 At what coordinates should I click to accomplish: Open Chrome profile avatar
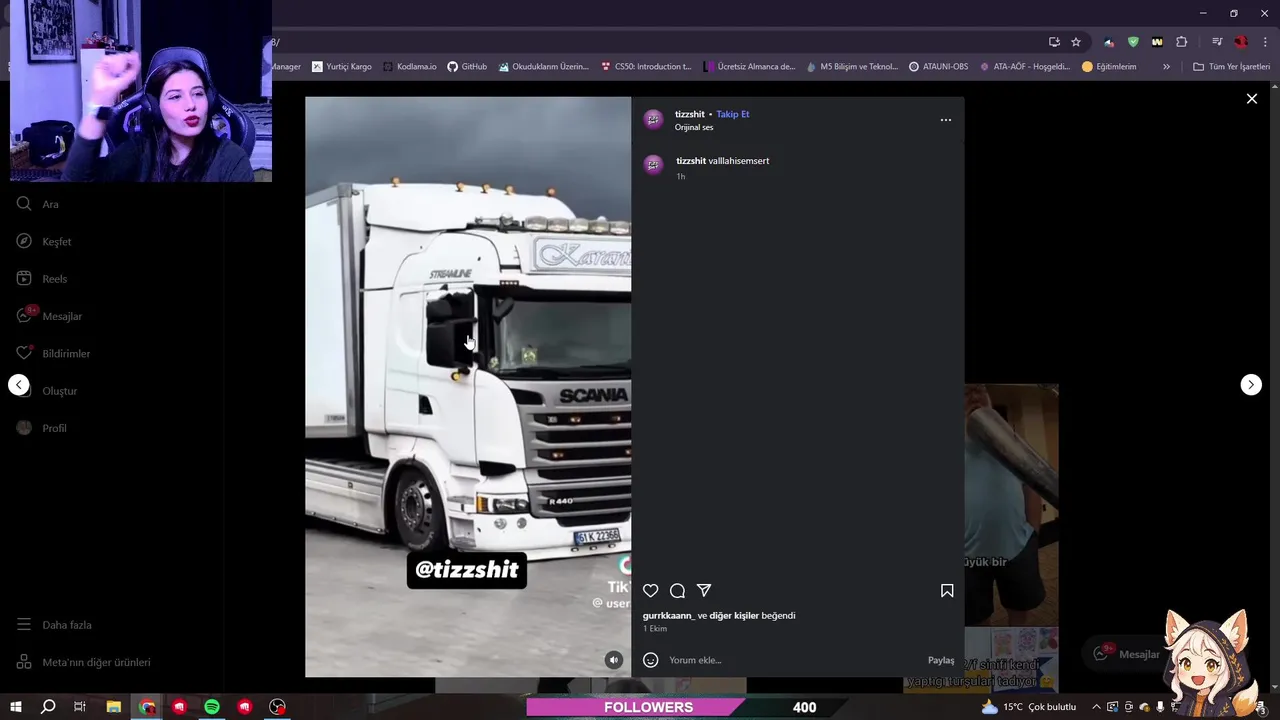coord(1241,42)
